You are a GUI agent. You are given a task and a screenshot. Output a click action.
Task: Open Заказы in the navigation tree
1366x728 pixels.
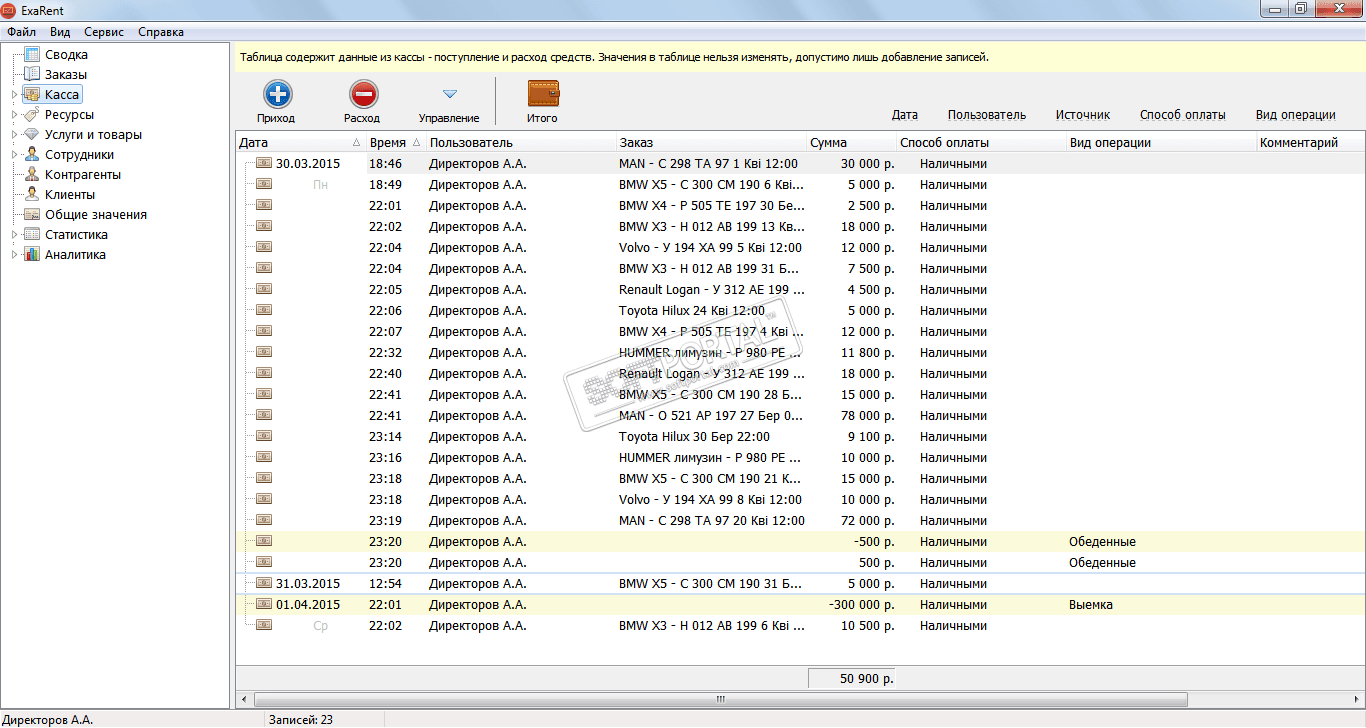(65, 75)
